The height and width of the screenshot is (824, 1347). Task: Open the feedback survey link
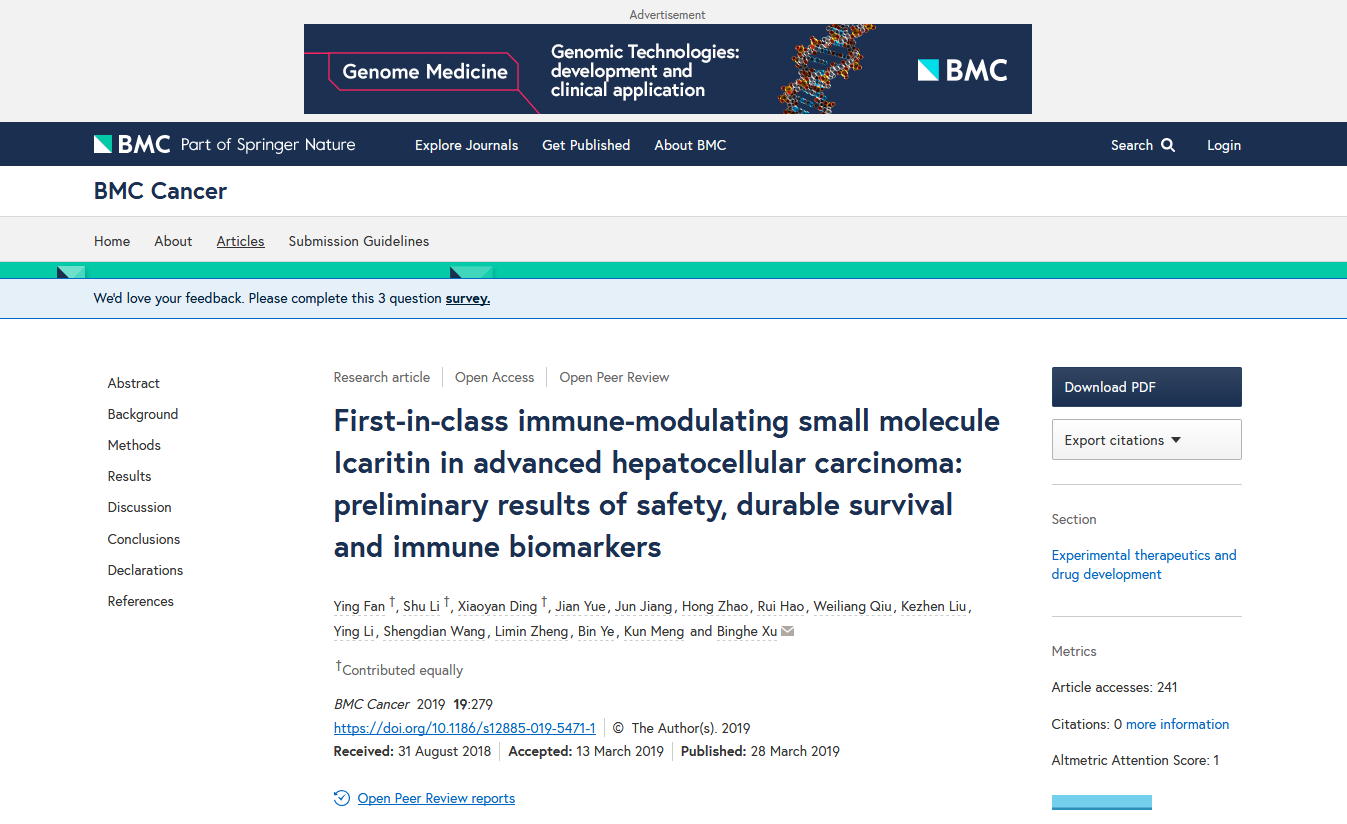point(467,298)
